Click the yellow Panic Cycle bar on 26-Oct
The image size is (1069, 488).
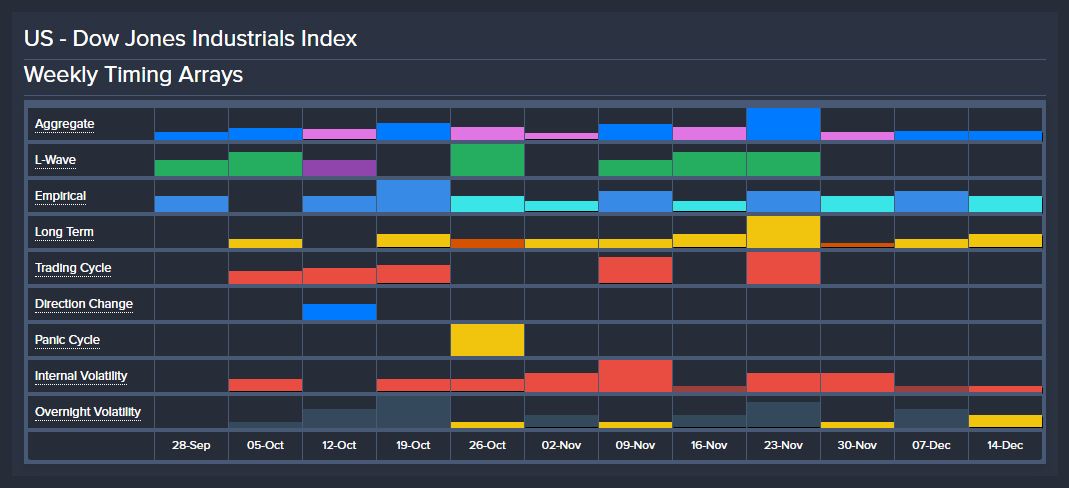[x=487, y=340]
